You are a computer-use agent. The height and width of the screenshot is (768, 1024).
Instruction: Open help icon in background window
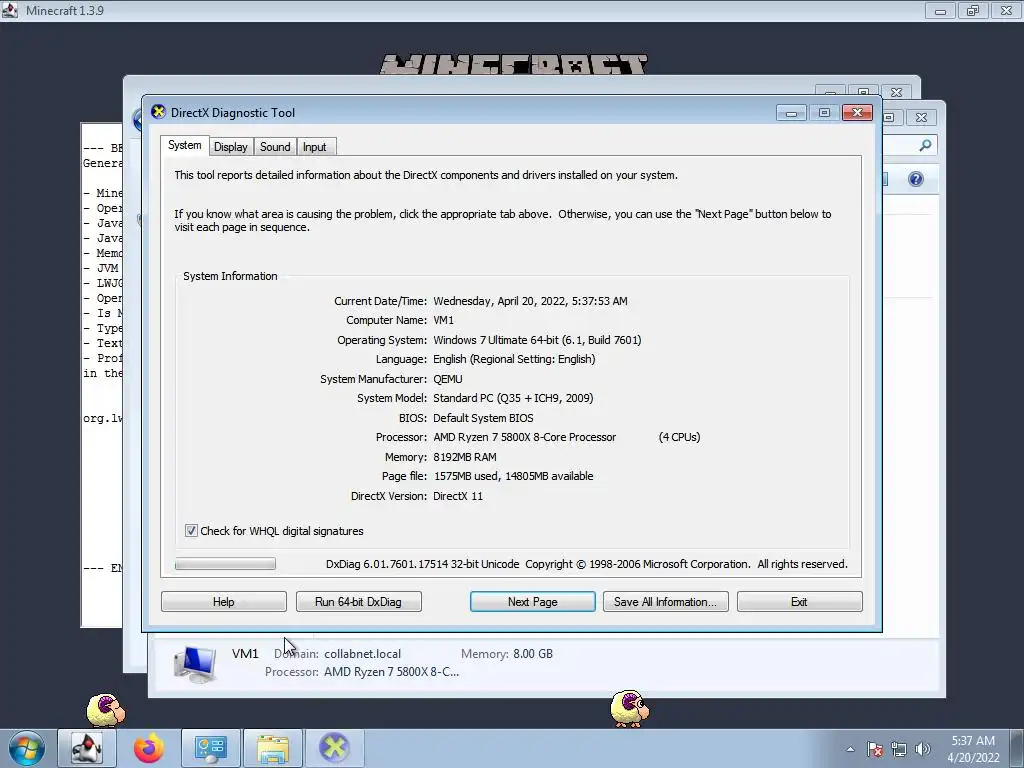(x=916, y=179)
